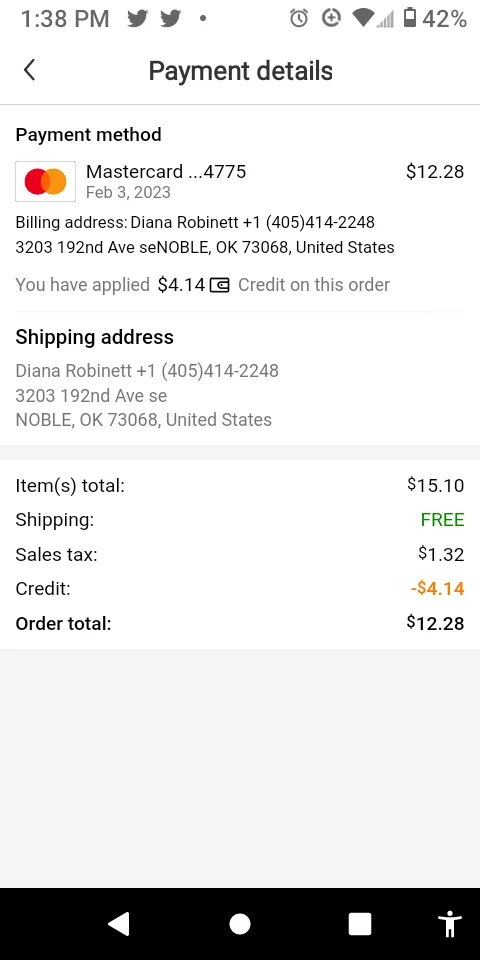
Task: Tap the Billing address line
Action: pyautogui.click(x=195, y=222)
